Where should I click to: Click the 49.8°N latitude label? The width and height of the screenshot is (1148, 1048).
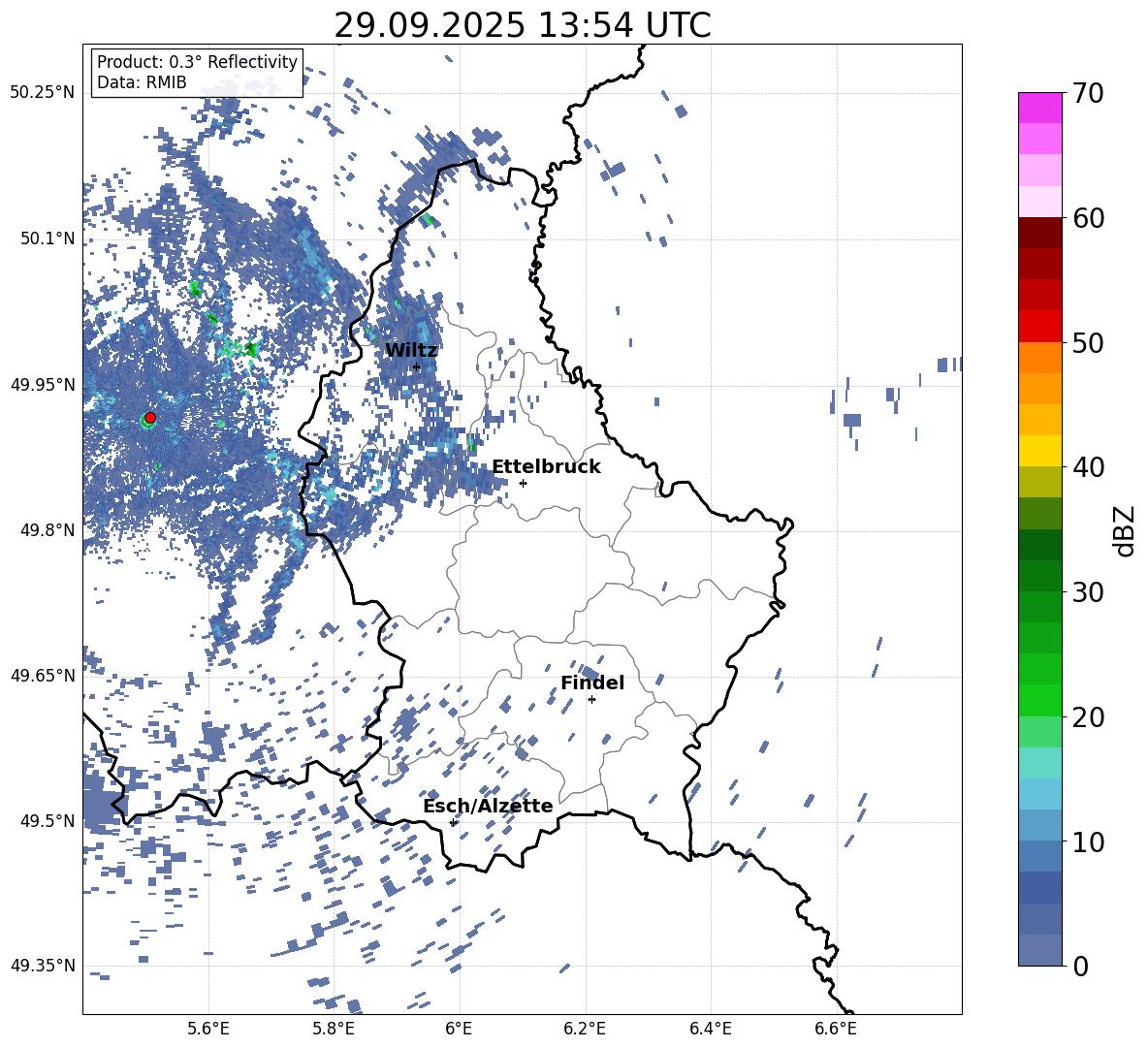47,530
